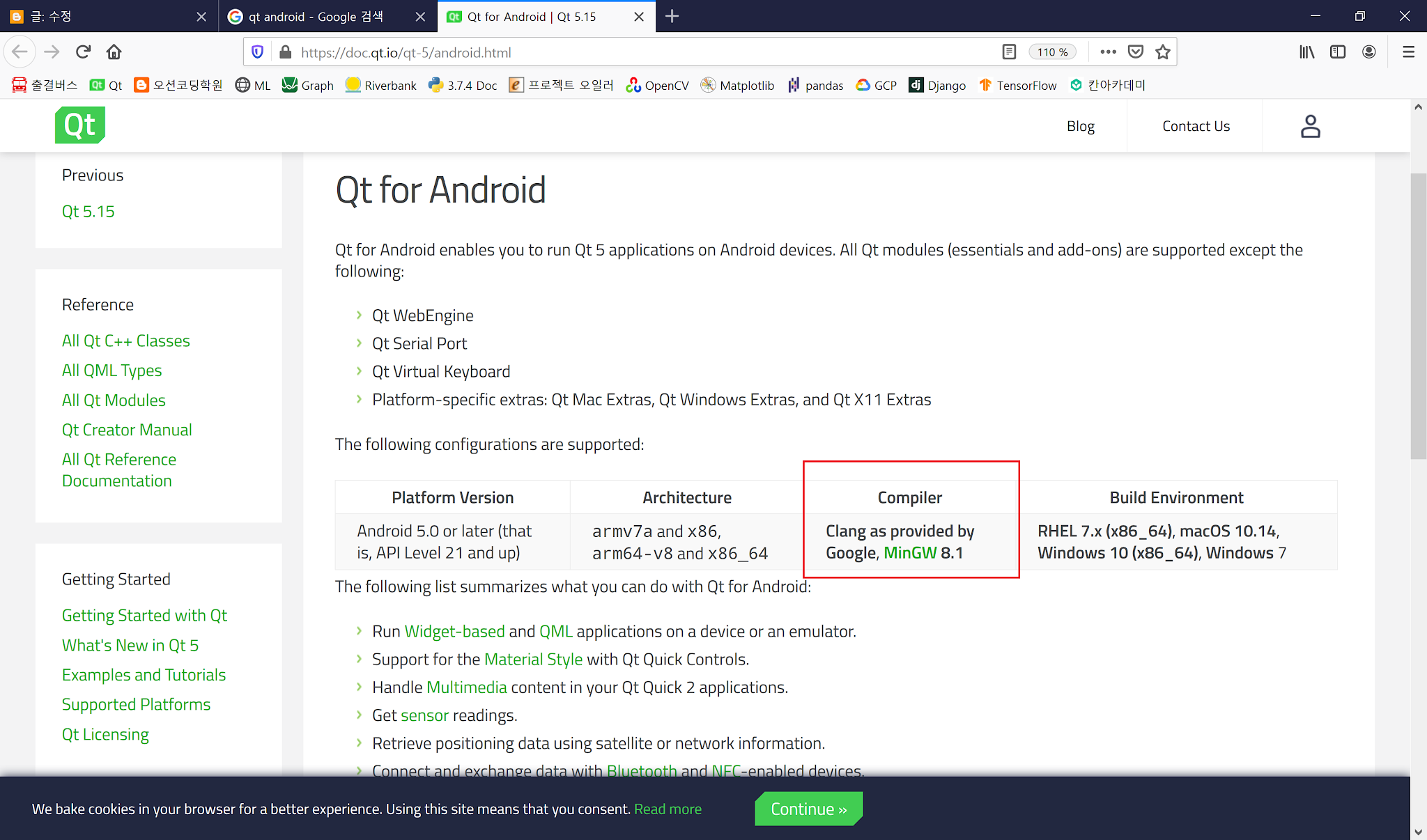This screenshot has height=840, width=1427.
Task: Open the Contact Us menu item
Action: coord(1195,125)
